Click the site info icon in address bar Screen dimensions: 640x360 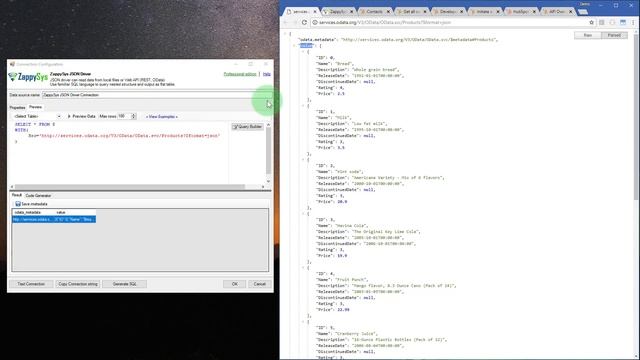tap(315, 22)
